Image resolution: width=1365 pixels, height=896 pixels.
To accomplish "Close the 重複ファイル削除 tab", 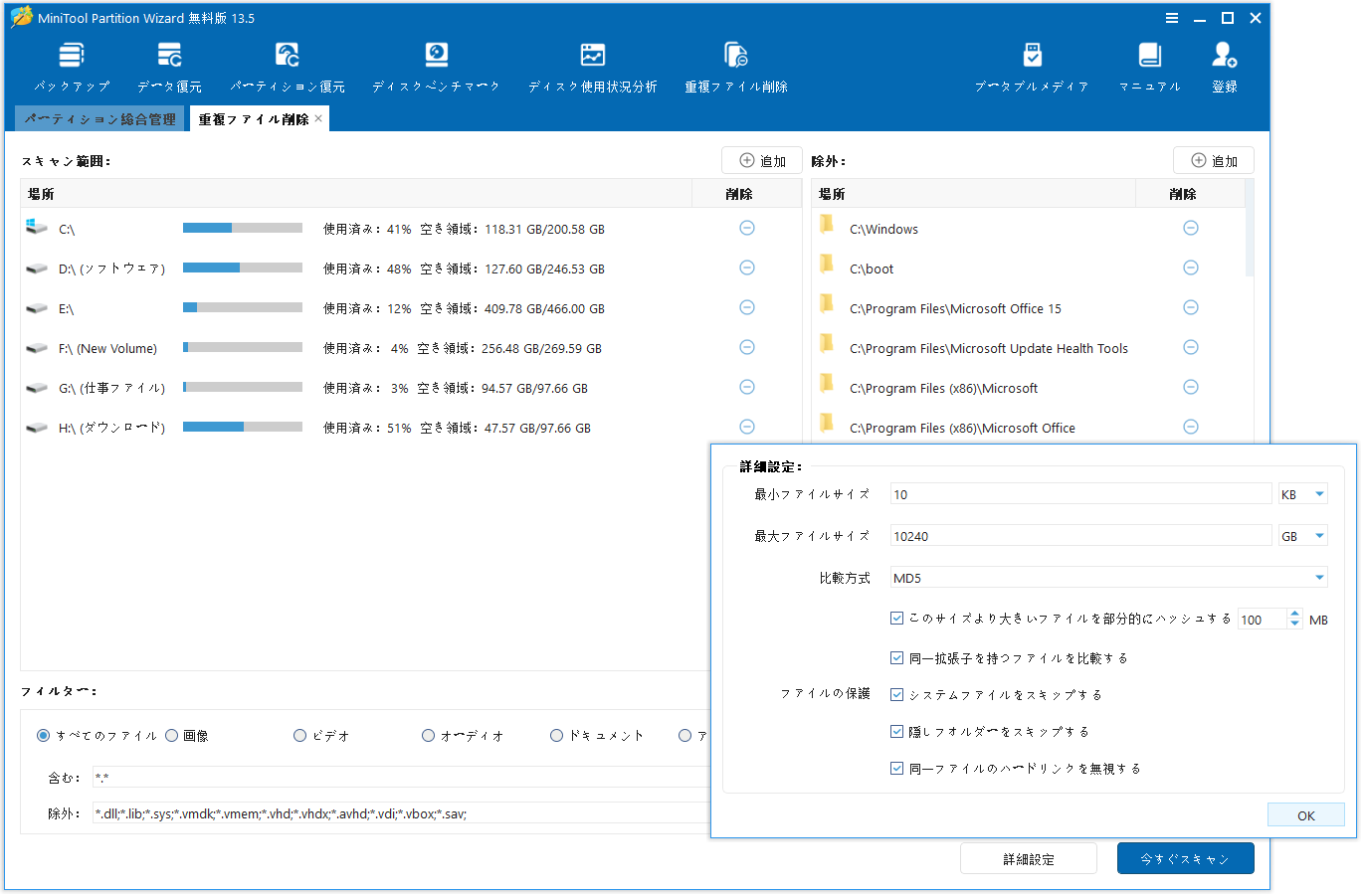I will point(317,116).
